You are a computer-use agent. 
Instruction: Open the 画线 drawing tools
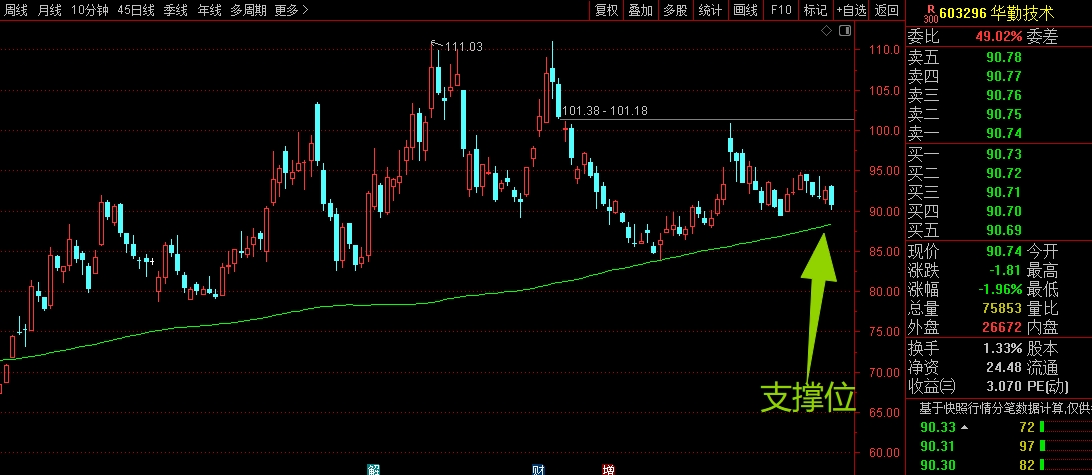[745, 10]
